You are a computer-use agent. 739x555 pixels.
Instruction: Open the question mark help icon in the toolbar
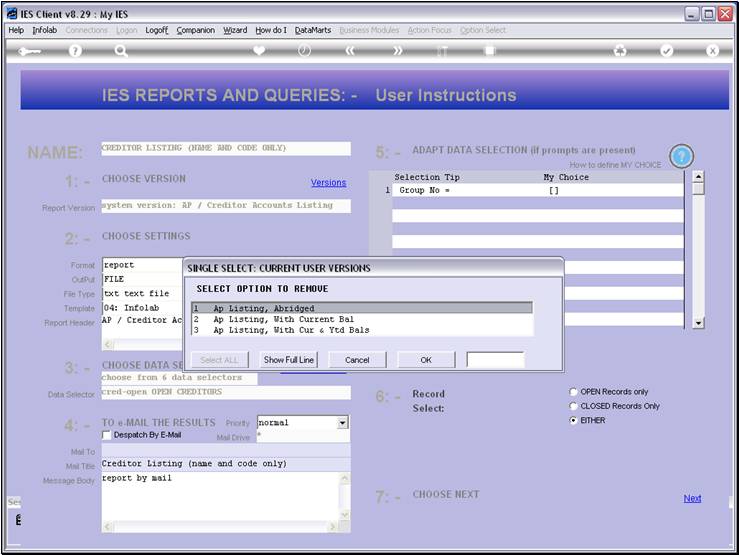tap(75, 51)
